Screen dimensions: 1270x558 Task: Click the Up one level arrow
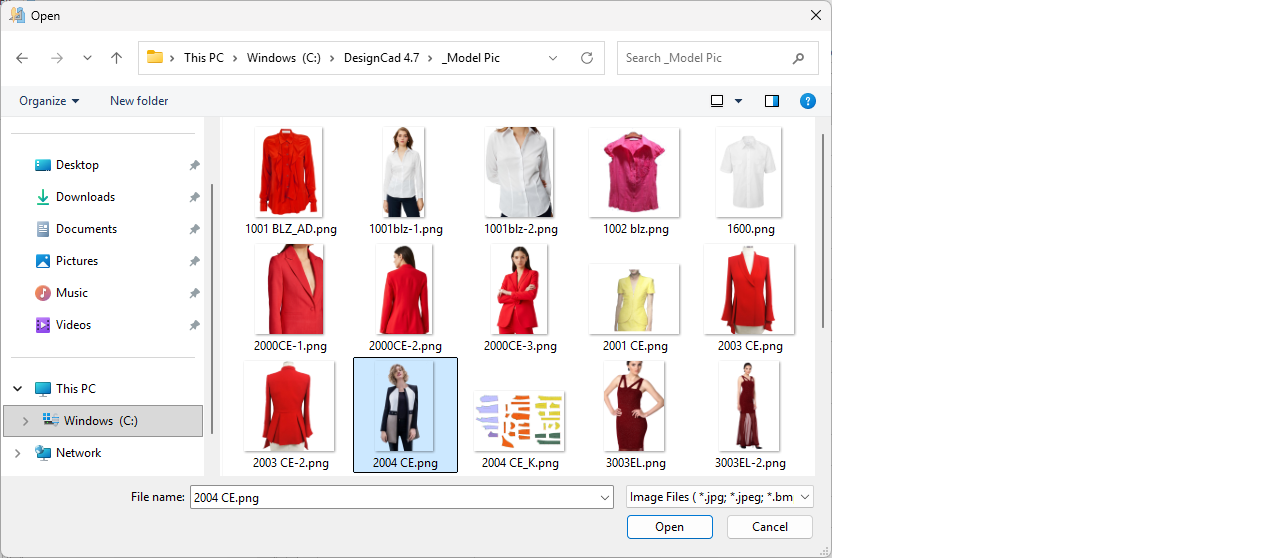[x=116, y=58]
